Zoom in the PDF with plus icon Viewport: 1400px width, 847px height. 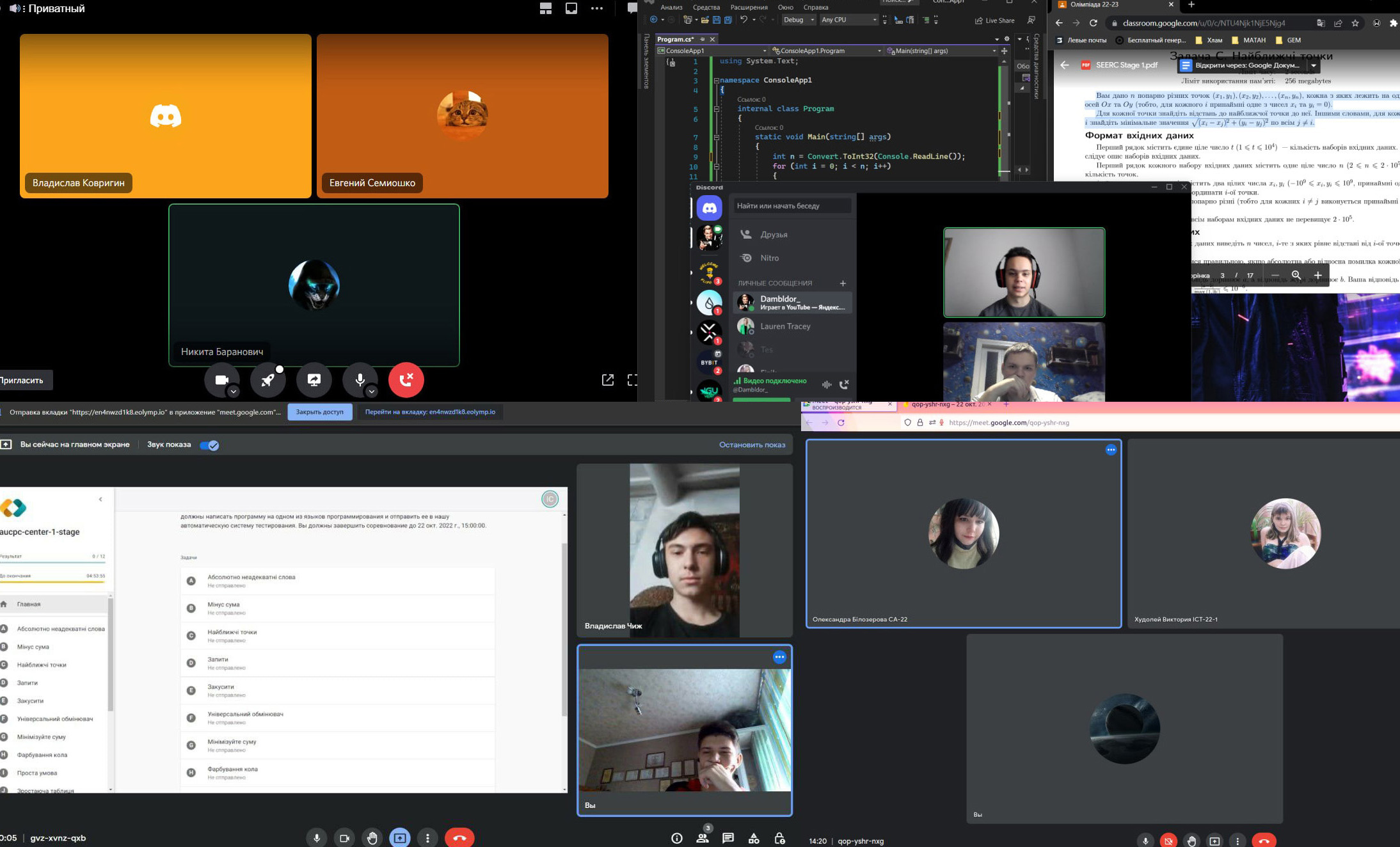(1318, 275)
